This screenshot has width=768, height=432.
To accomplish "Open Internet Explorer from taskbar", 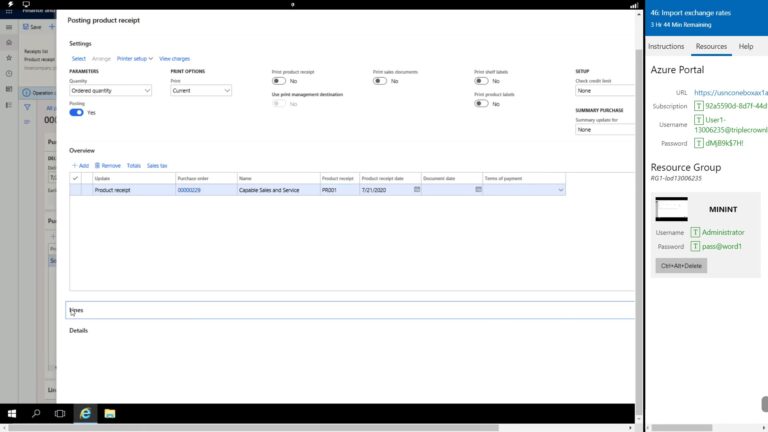I will pyautogui.click(x=85, y=414).
